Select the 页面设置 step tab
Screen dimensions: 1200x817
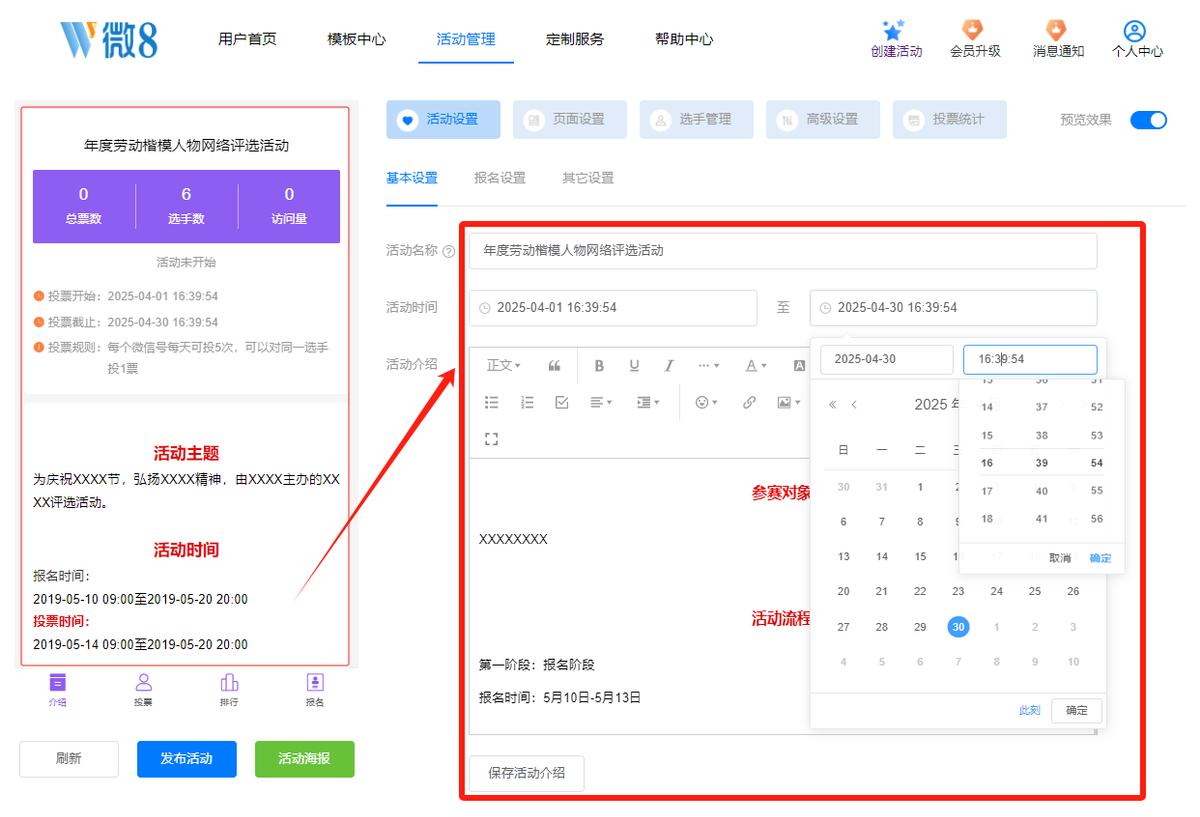[570, 119]
